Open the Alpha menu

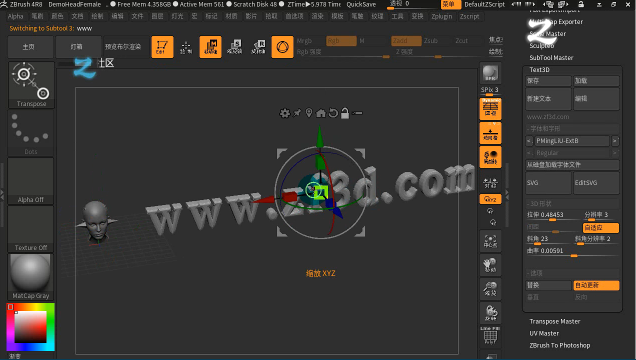pos(15,16)
